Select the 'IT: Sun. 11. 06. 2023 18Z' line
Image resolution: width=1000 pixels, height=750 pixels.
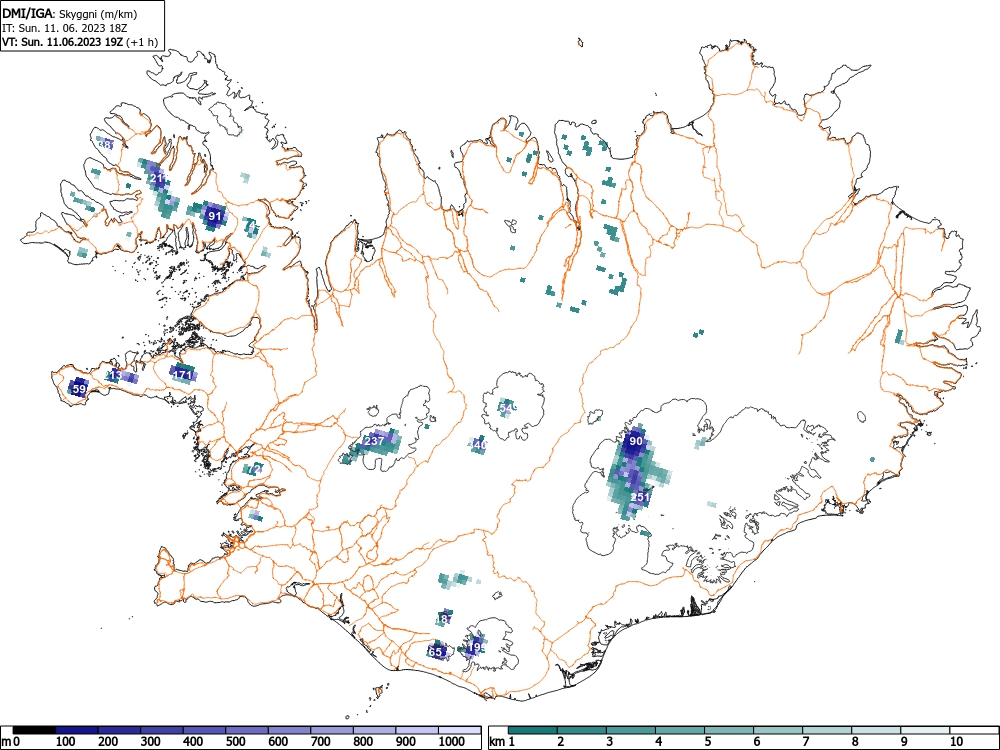coord(64,29)
